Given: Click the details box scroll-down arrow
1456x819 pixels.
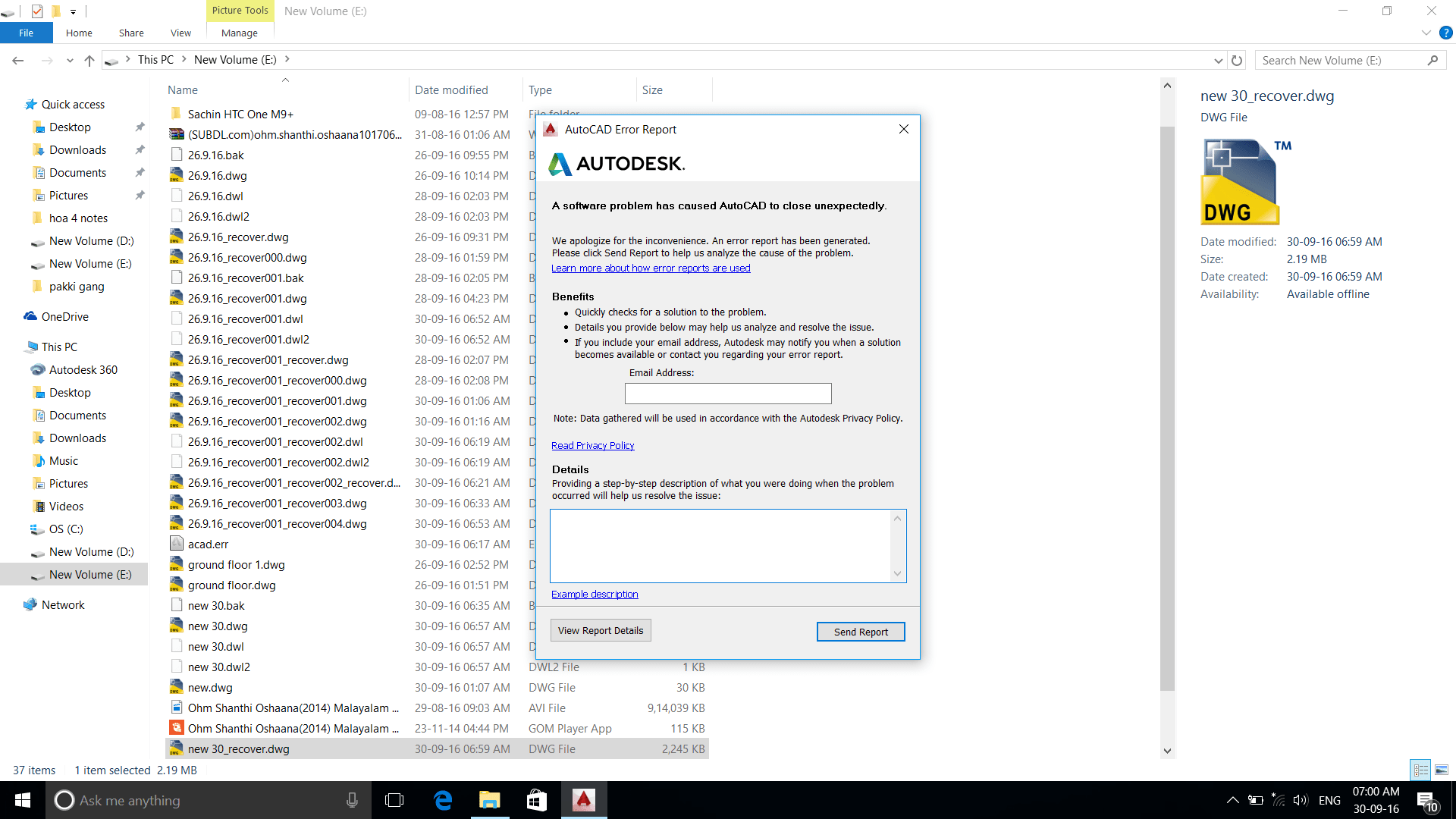Looking at the screenshot, I should pyautogui.click(x=898, y=574).
